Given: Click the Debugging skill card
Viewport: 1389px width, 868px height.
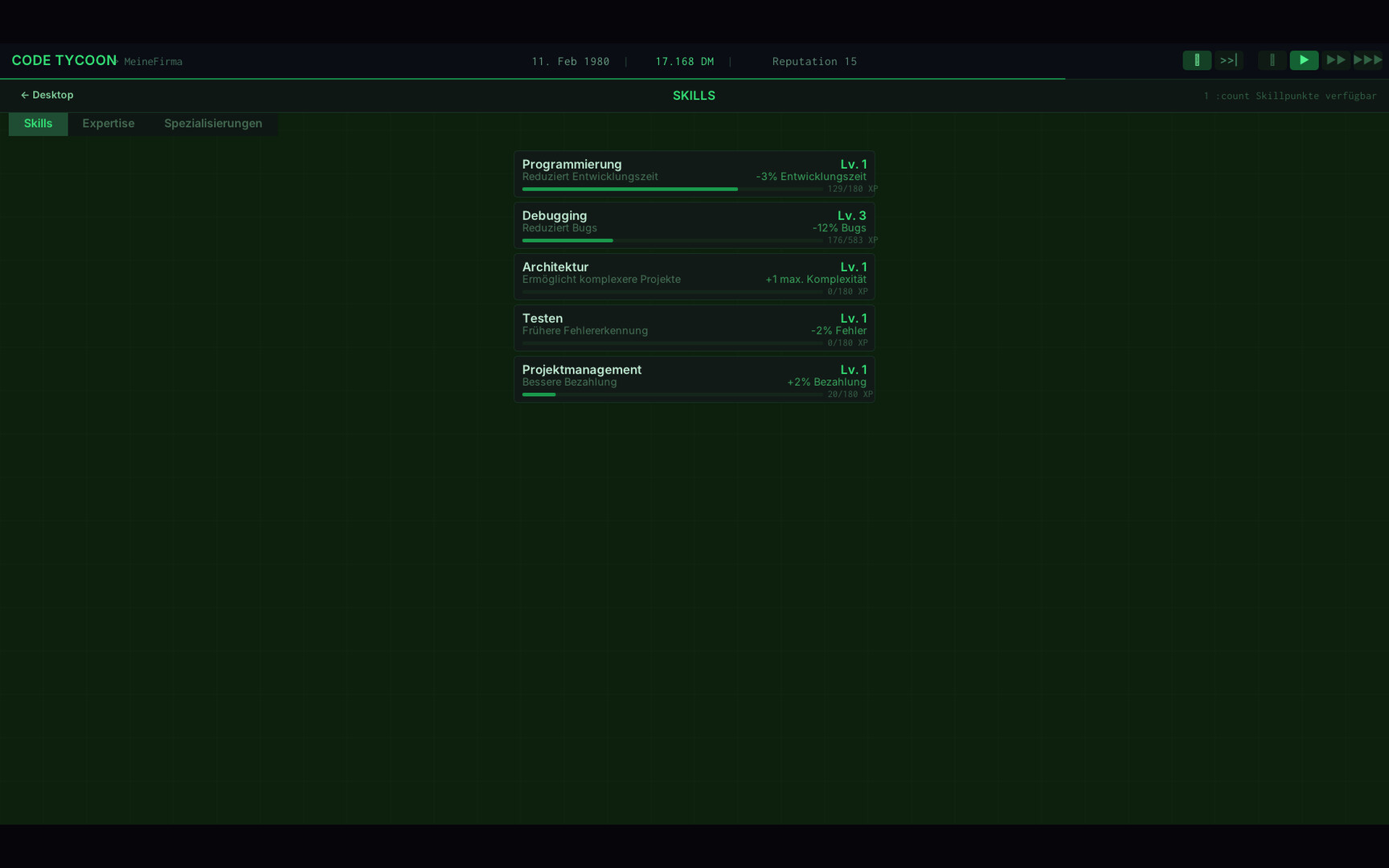Looking at the screenshot, I should point(694,225).
